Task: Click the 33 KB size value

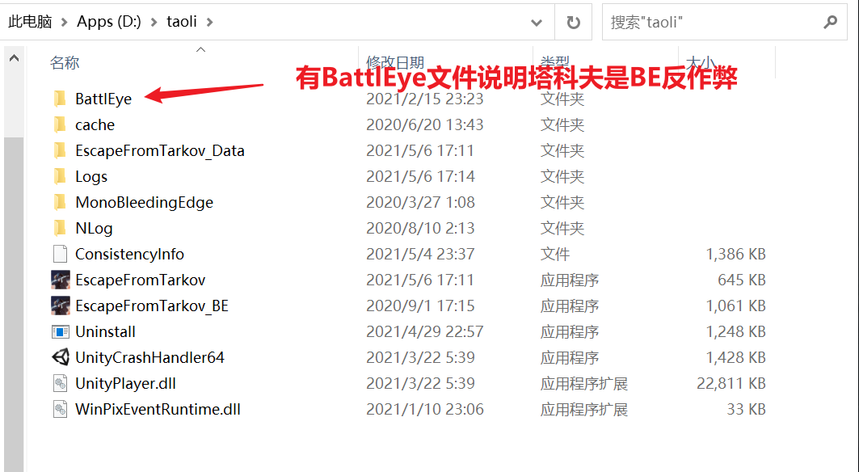Action: coord(746,409)
